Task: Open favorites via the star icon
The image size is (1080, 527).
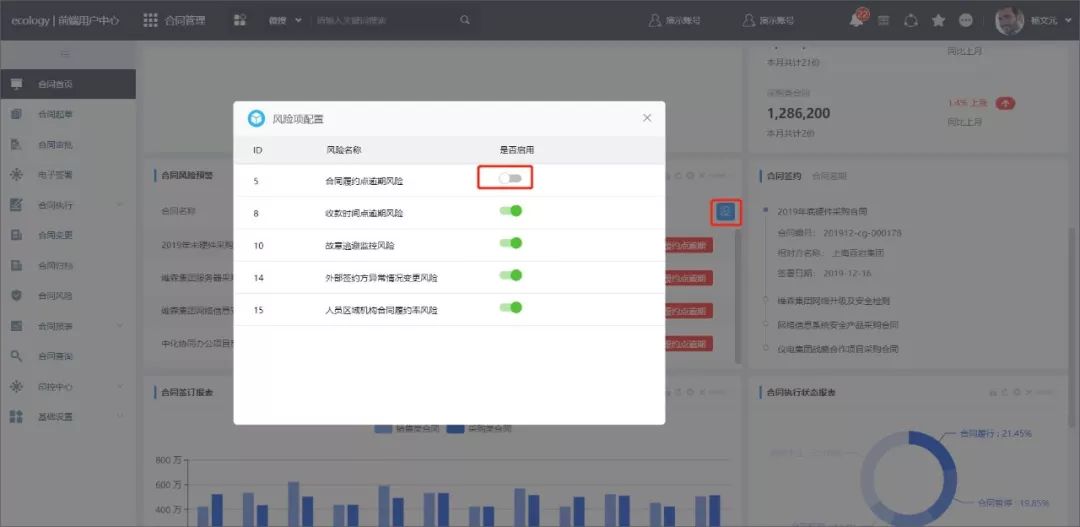Action: 938,21
